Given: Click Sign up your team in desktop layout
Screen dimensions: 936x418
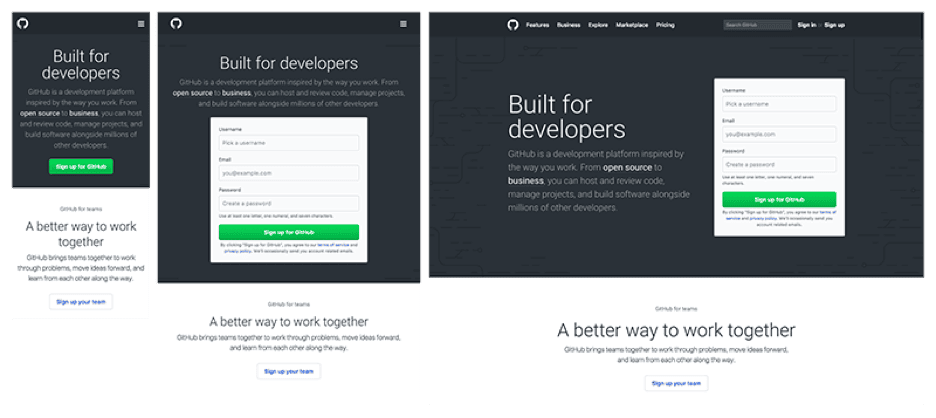Looking at the screenshot, I should pyautogui.click(x=676, y=383).
